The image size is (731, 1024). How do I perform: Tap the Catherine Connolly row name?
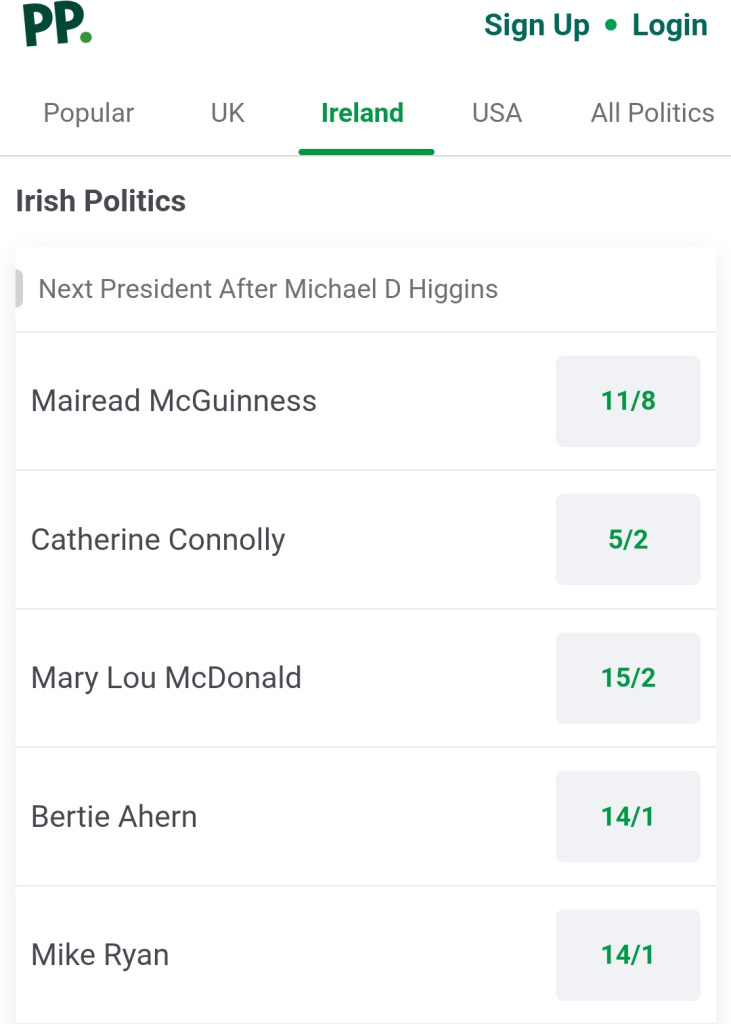[158, 540]
